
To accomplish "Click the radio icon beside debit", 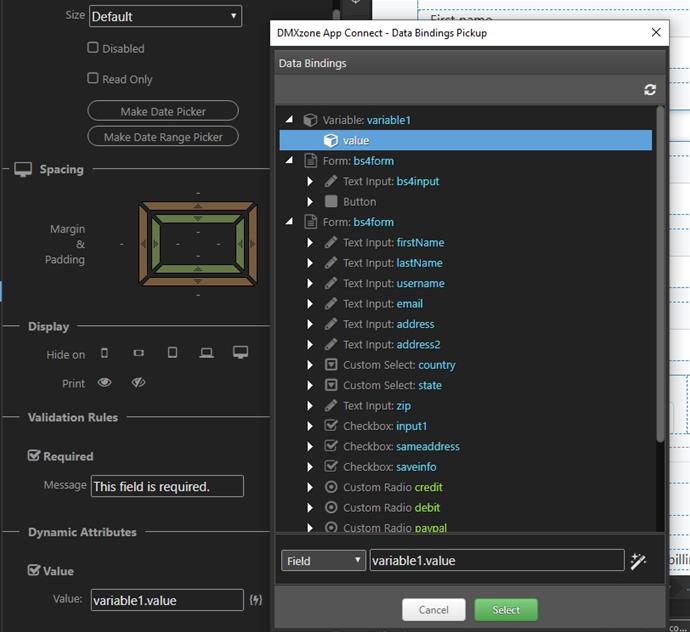I will [x=331, y=507].
